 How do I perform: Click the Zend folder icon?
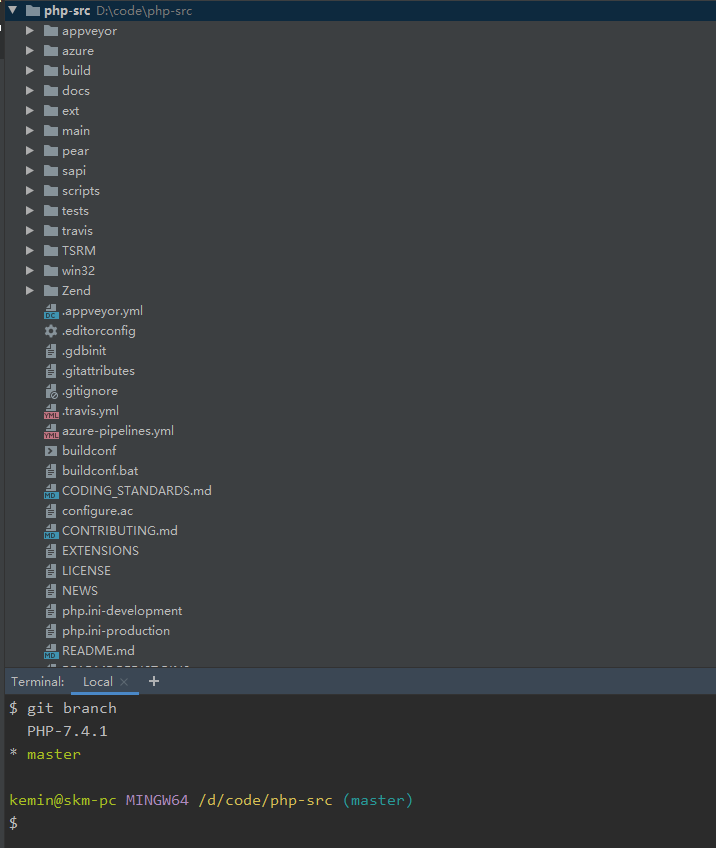pos(51,291)
